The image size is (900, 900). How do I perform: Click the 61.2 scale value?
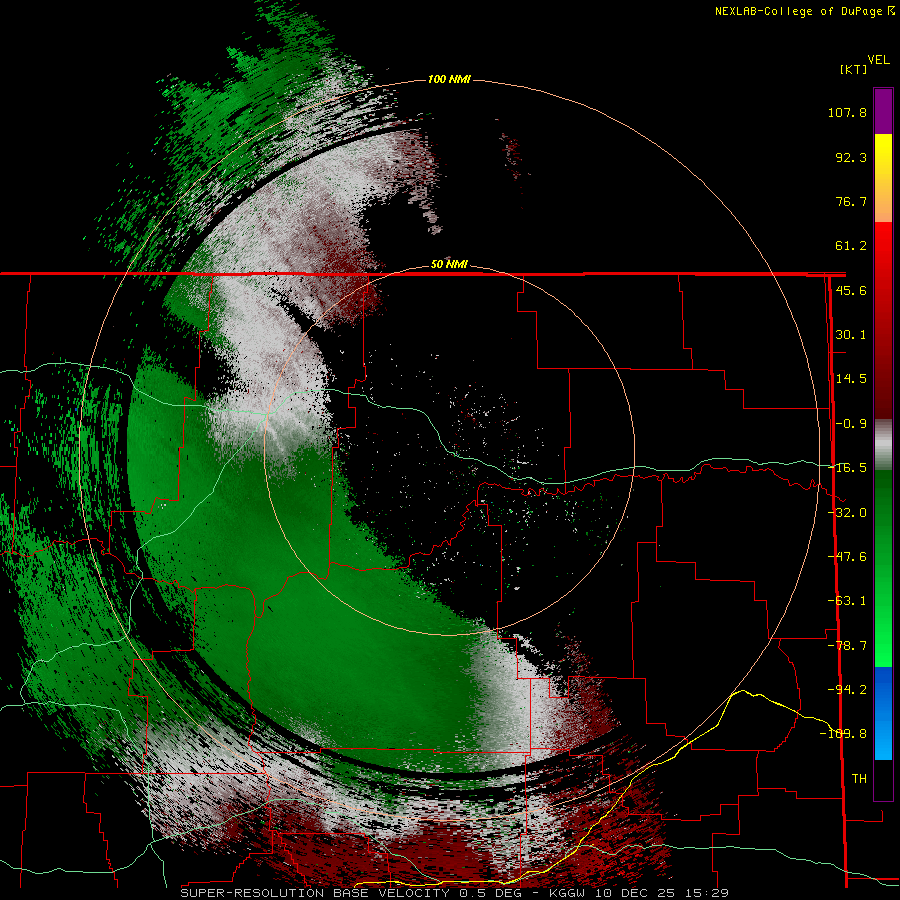(851, 246)
